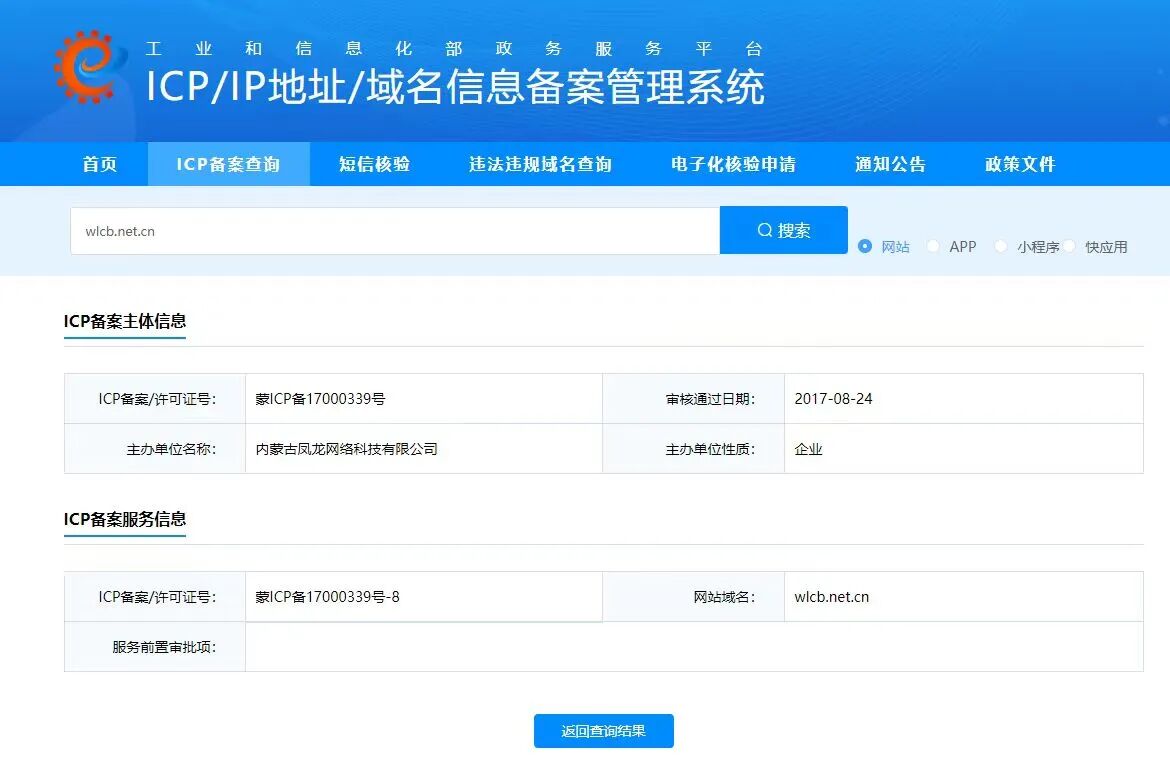The image size is (1170, 780).
Task: Open the 电子化核验申请 tab
Action: pyautogui.click(x=733, y=164)
